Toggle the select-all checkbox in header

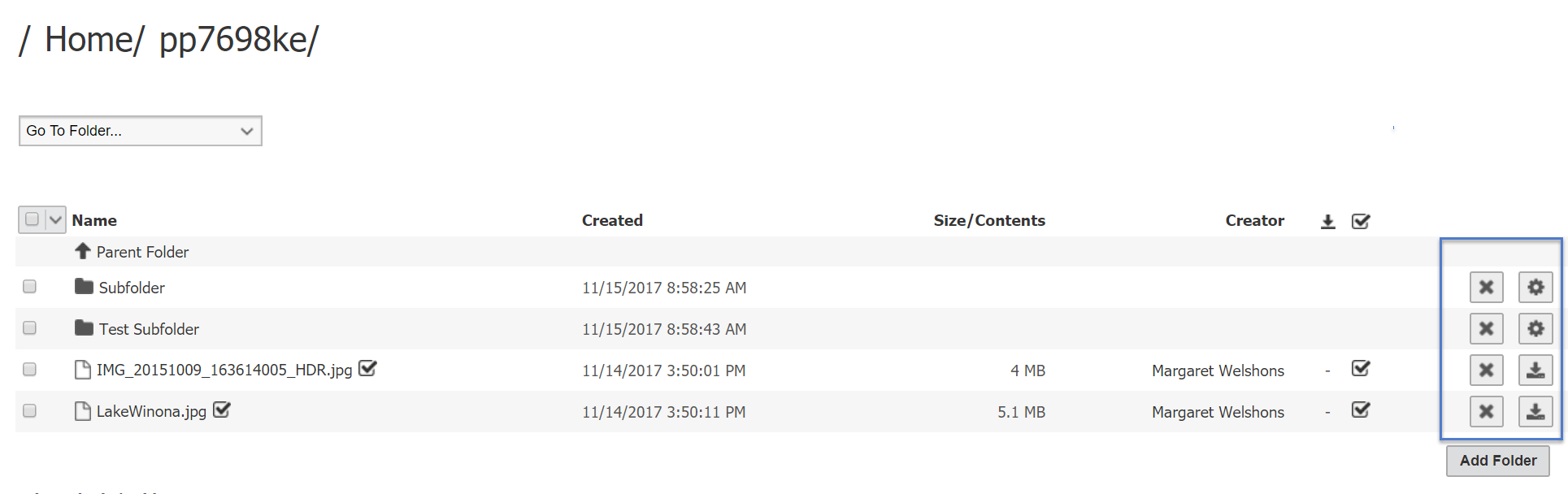click(33, 219)
